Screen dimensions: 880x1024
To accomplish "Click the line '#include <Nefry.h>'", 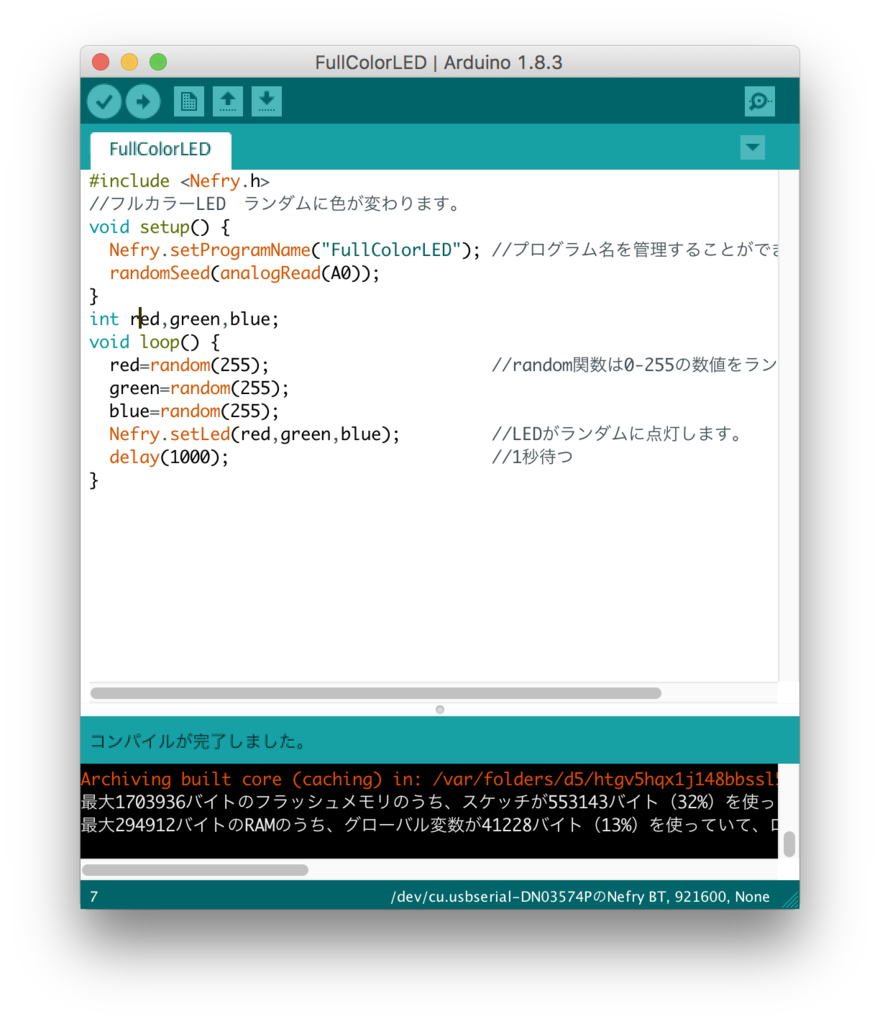I will click(180, 181).
